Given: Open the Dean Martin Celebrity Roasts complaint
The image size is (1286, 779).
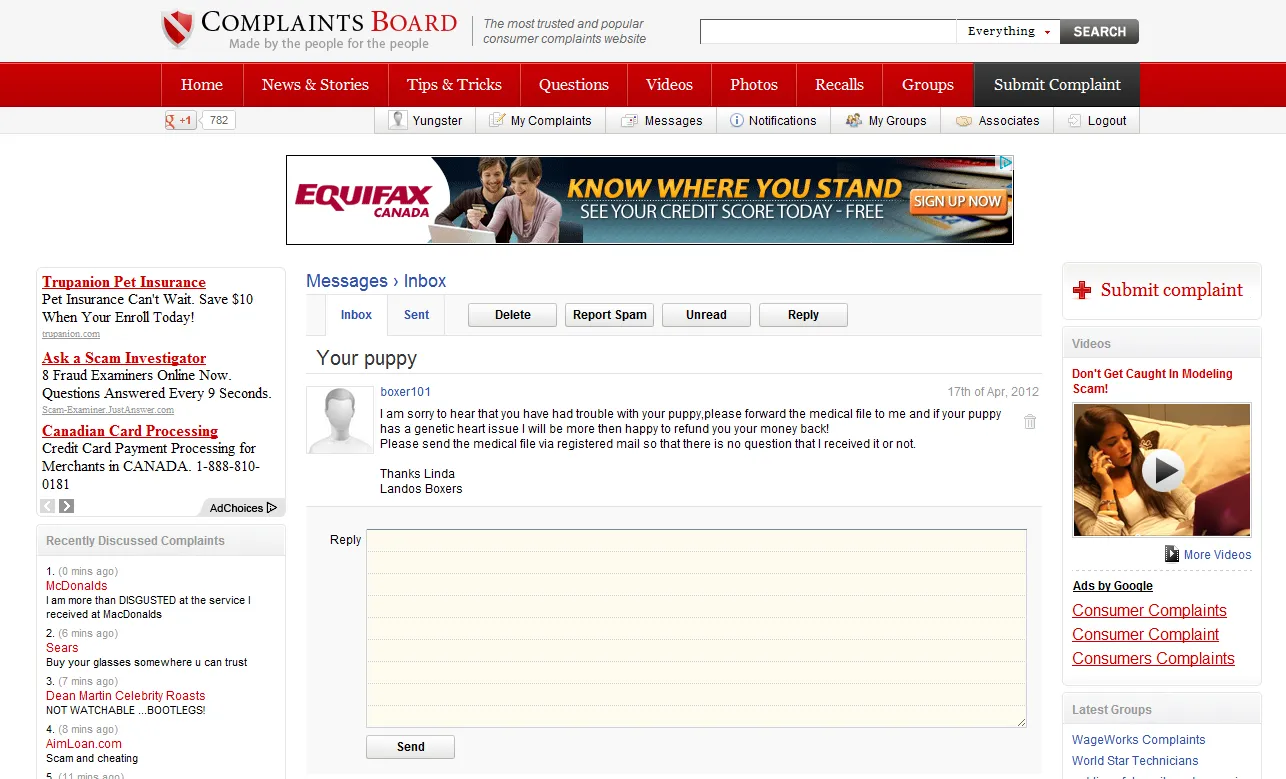Looking at the screenshot, I should point(125,696).
